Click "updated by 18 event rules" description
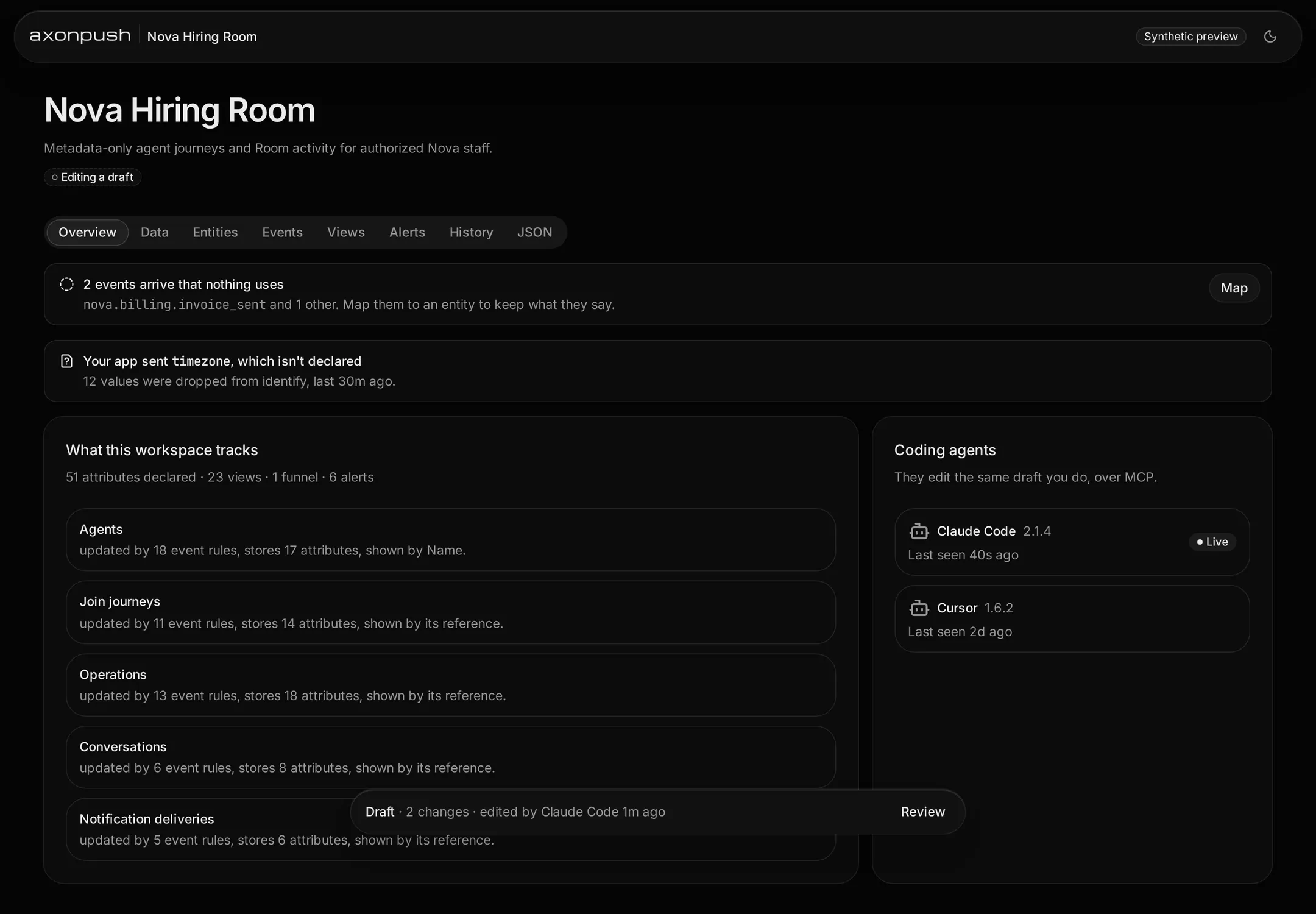Image resolution: width=1316 pixels, height=914 pixels. pos(272,550)
